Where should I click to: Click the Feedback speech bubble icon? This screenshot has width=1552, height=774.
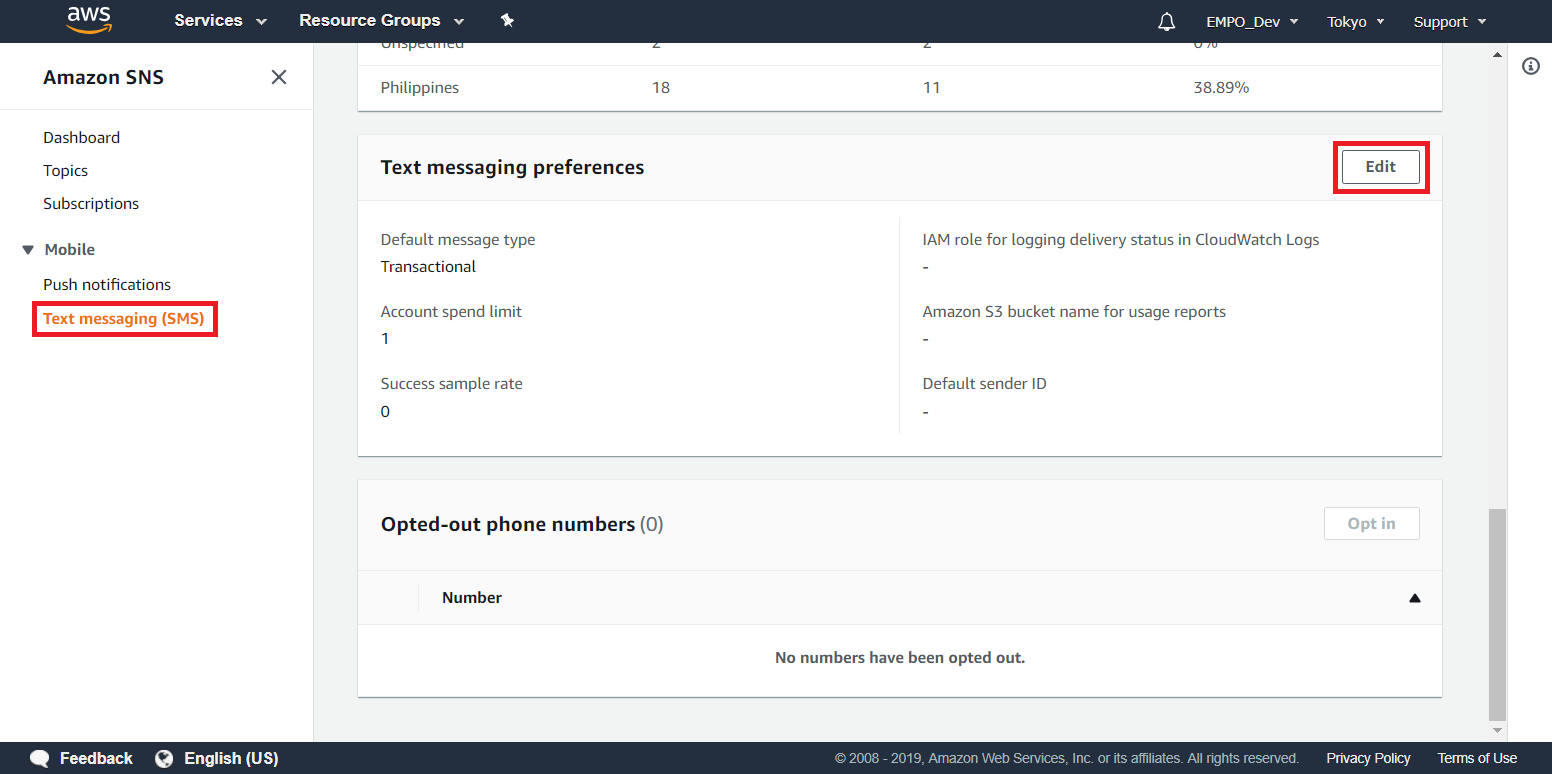40,758
